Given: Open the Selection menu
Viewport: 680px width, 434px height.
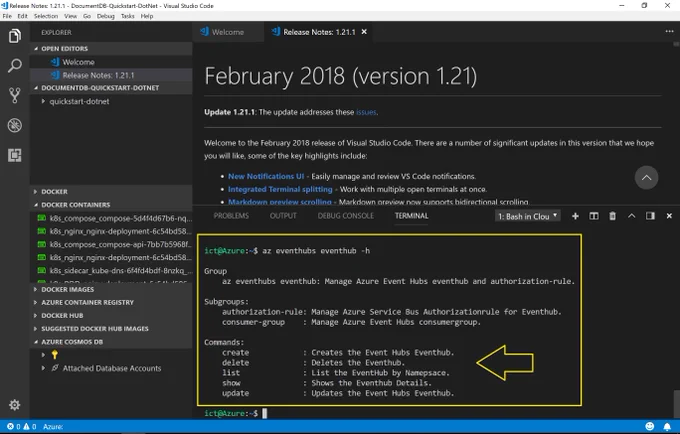Looking at the screenshot, I should tap(46, 16).
